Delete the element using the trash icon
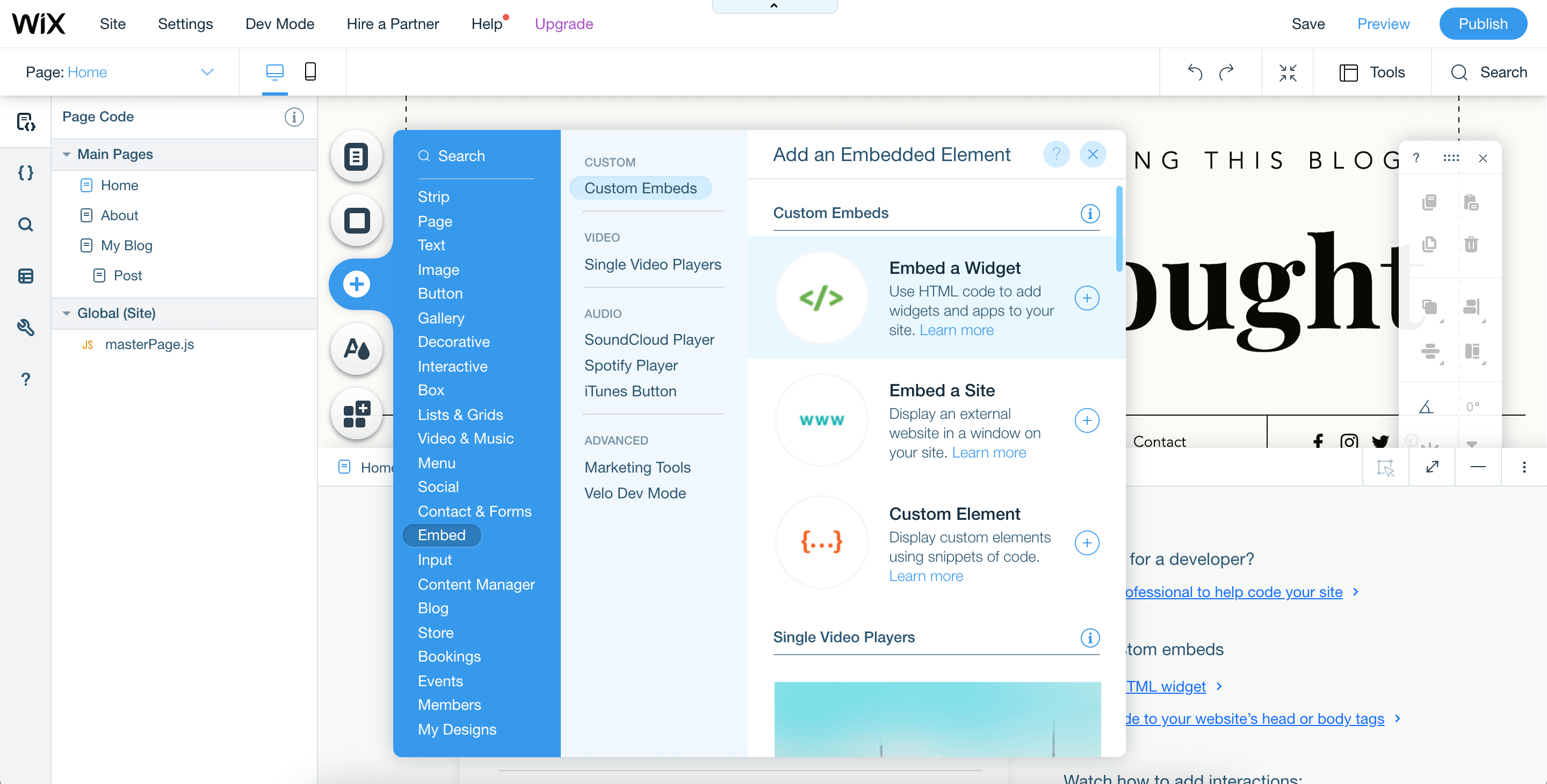This screenshot has width=1547, height=784. [x=1471, y=244]
